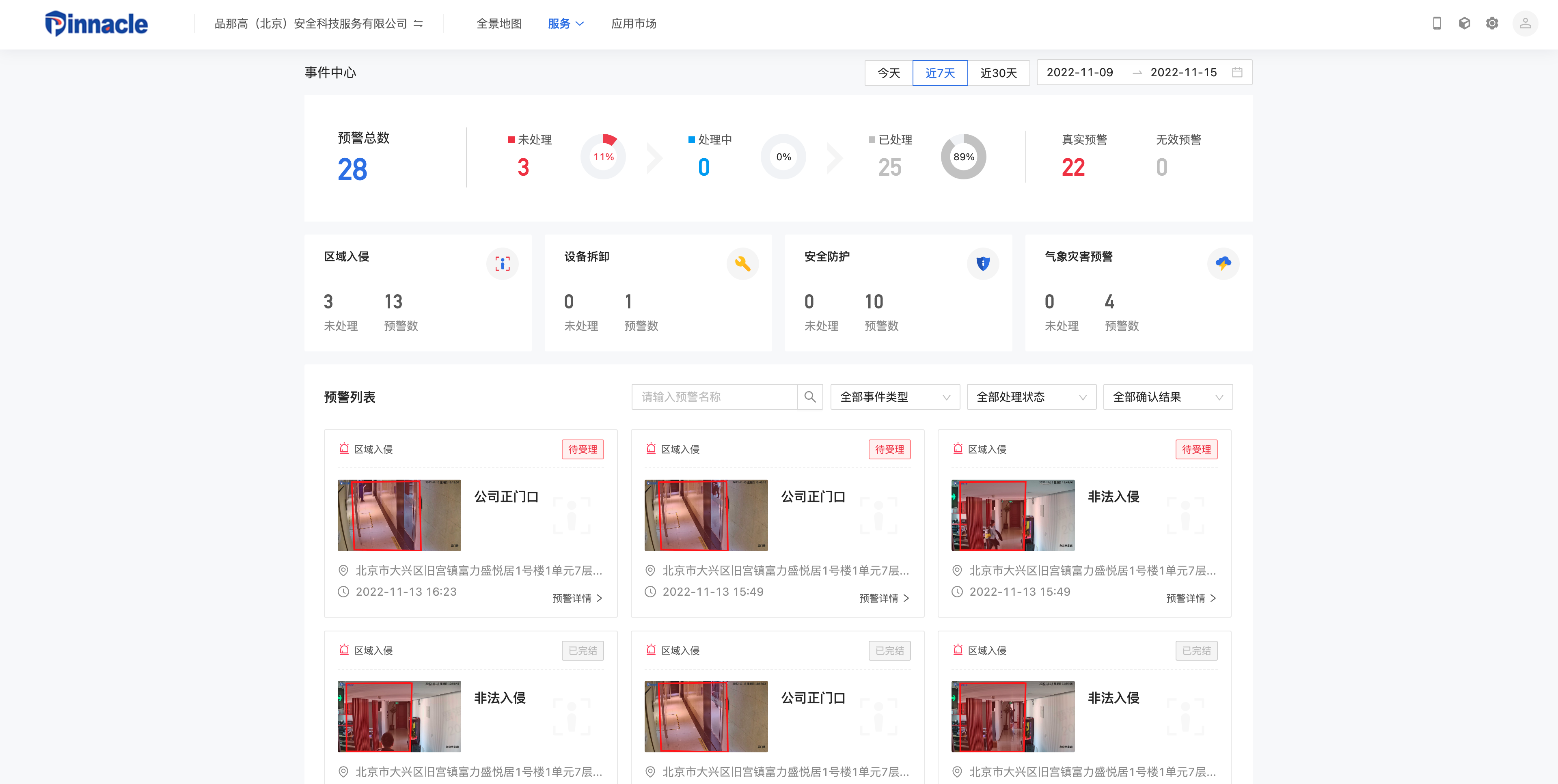Image resolution: width=1558 pixels, height=784 pixels.
Task: Open the 应用市场 nav item
Action: 633,24
